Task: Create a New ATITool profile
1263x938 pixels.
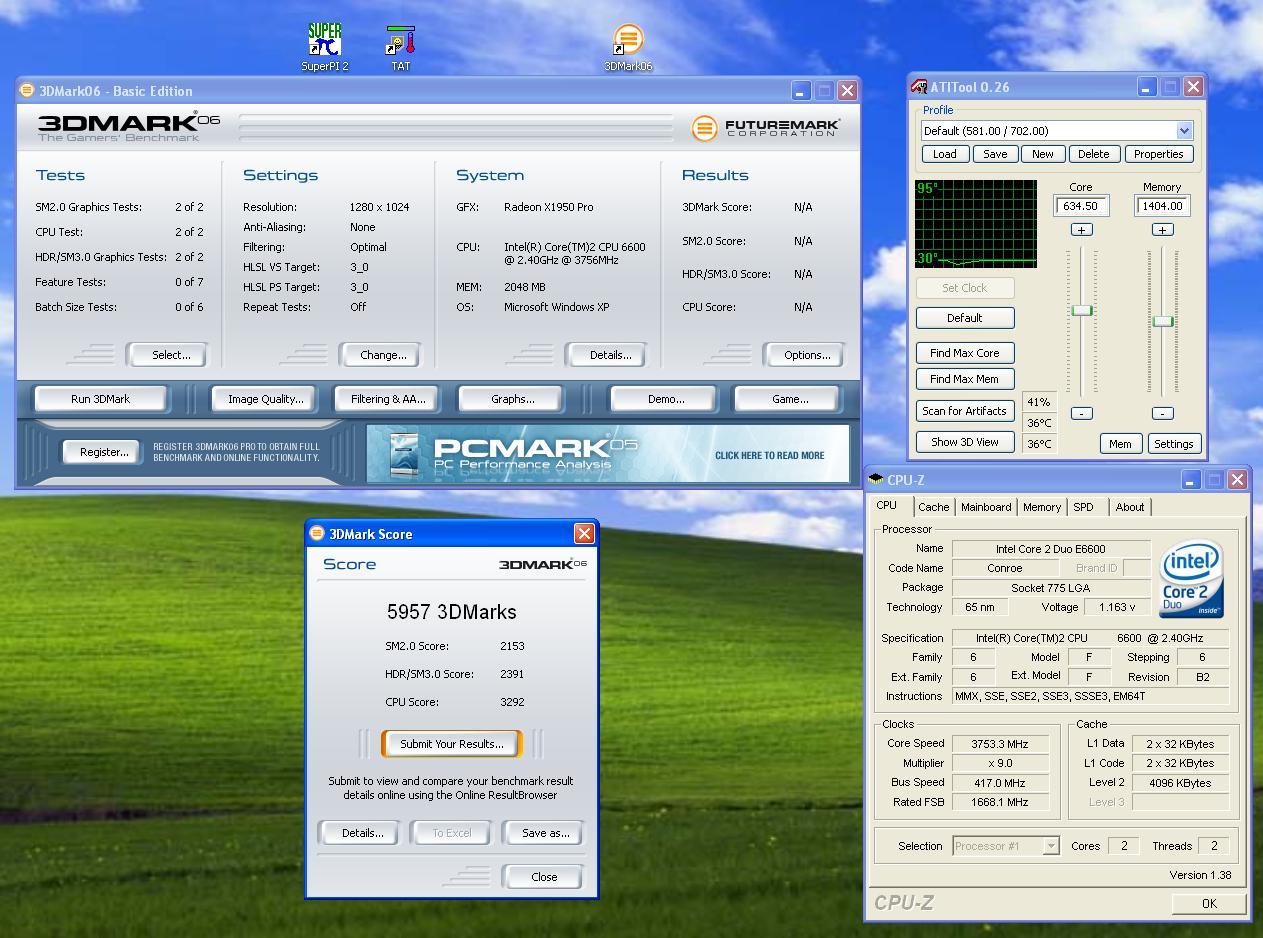Action: click(1043, 154)
